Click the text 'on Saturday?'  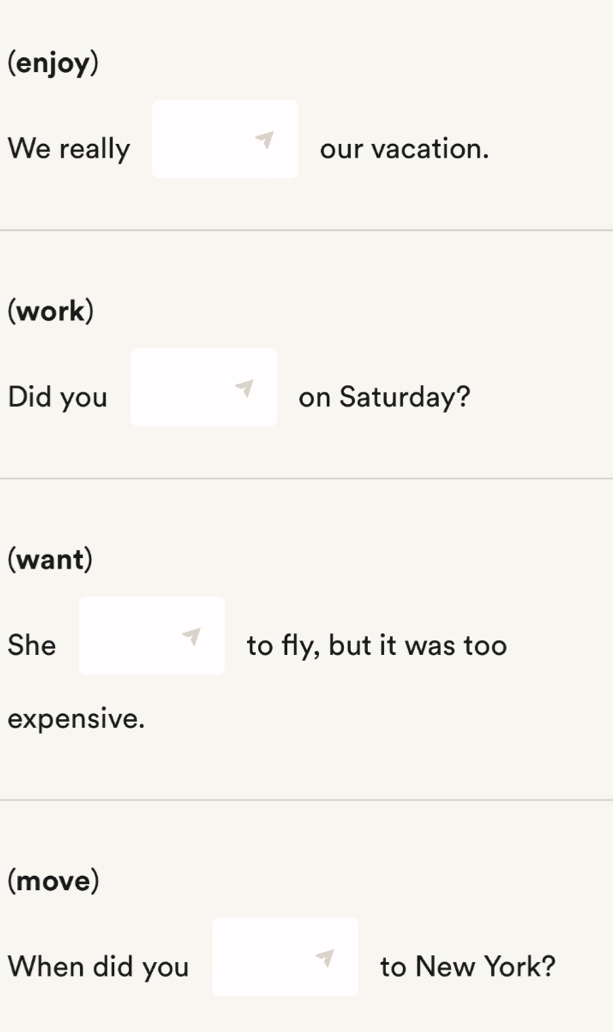[x=385, y=397]
